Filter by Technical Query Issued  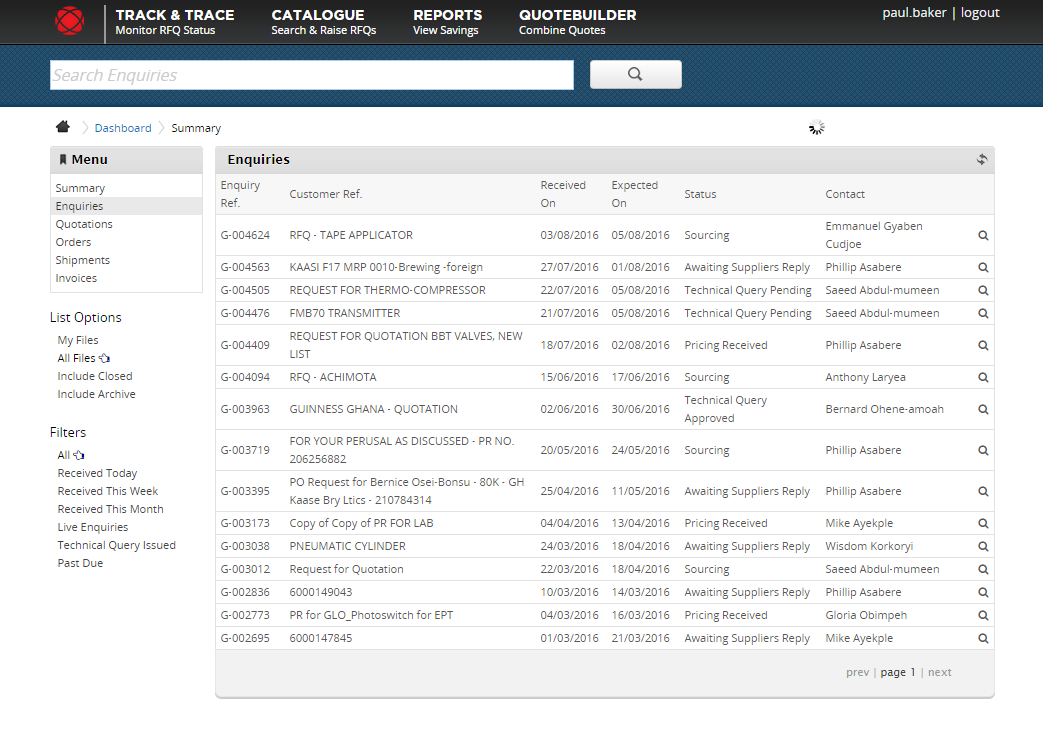click(116, 545)
